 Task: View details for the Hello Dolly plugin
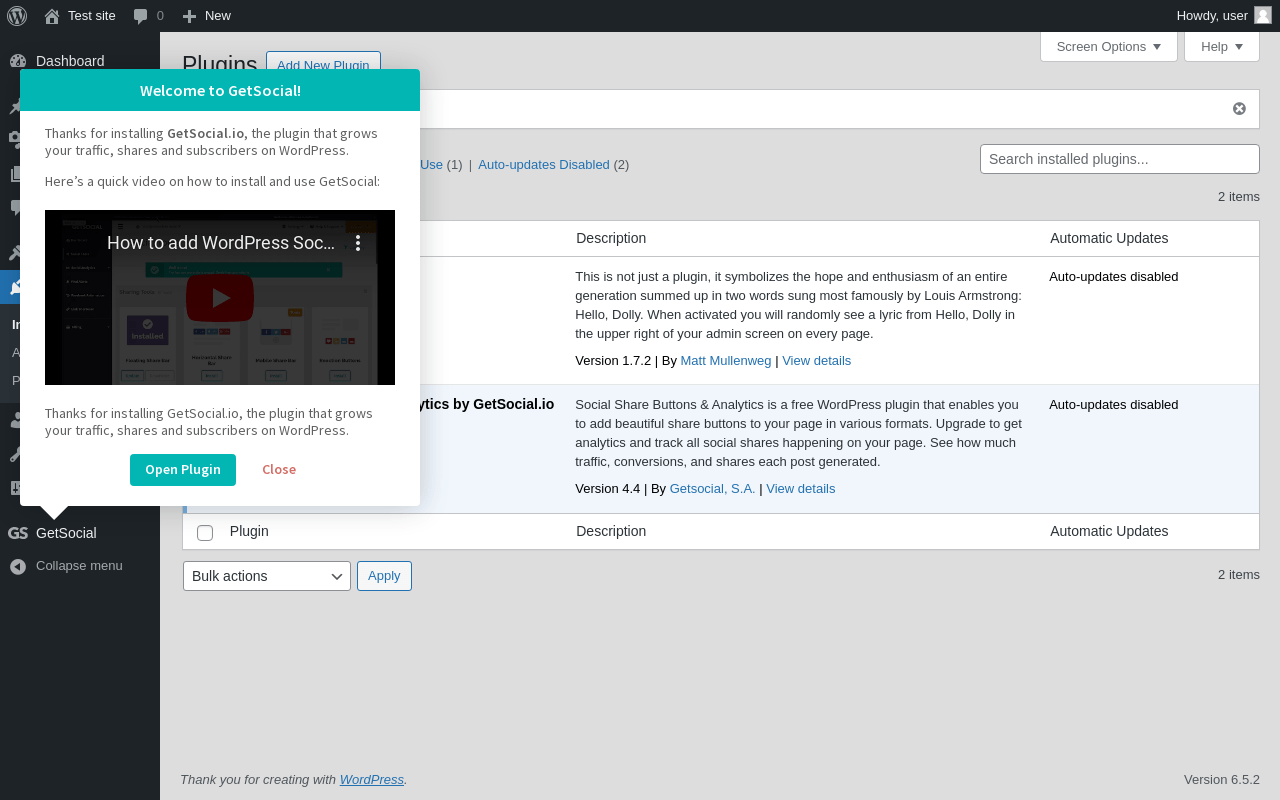tap(817, 361)
